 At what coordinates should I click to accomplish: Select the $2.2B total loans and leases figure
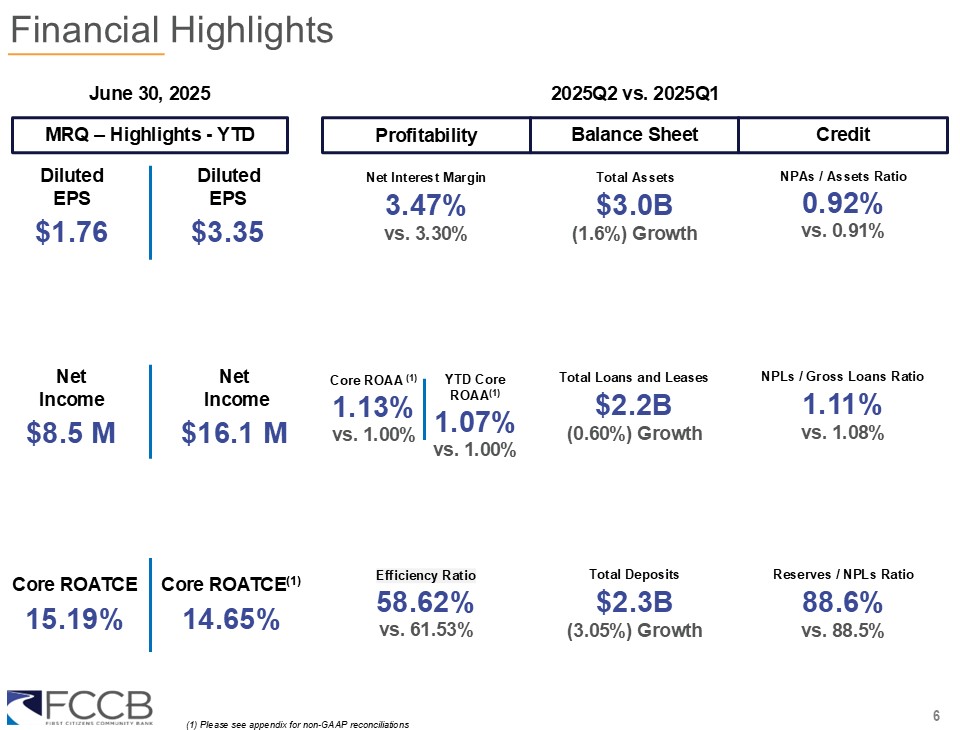(634, 405)
